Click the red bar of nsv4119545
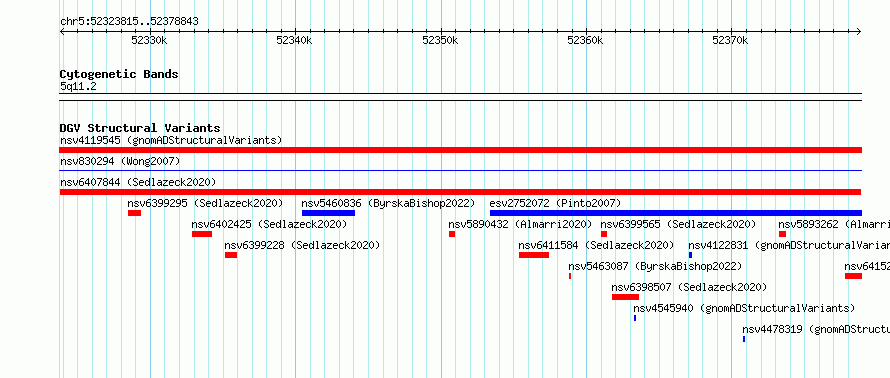Image resolution: width=890 pixels, height=378 pixels. (x=460, y=150)
